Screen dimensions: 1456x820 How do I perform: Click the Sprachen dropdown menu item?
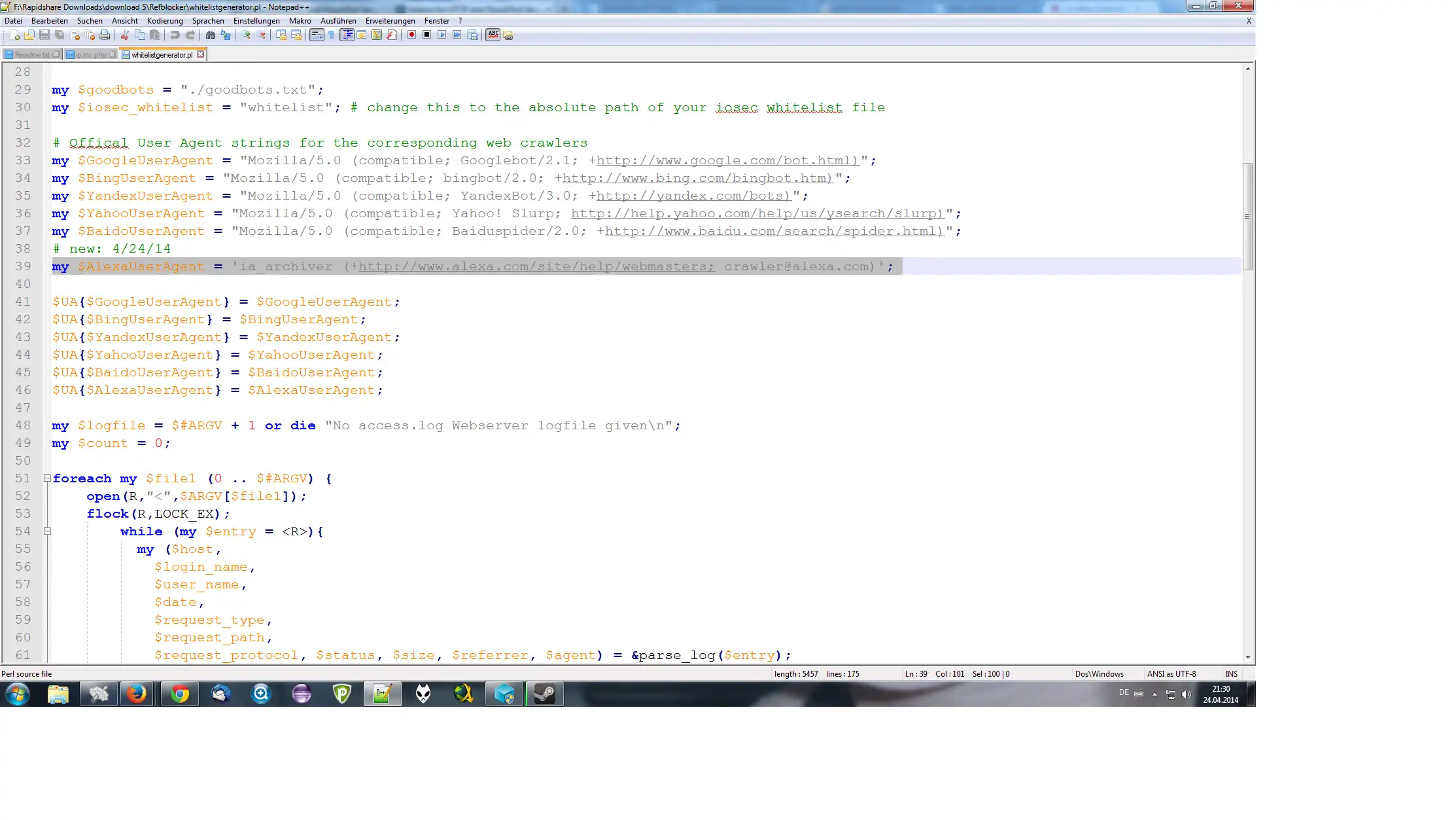pos(210,21)
